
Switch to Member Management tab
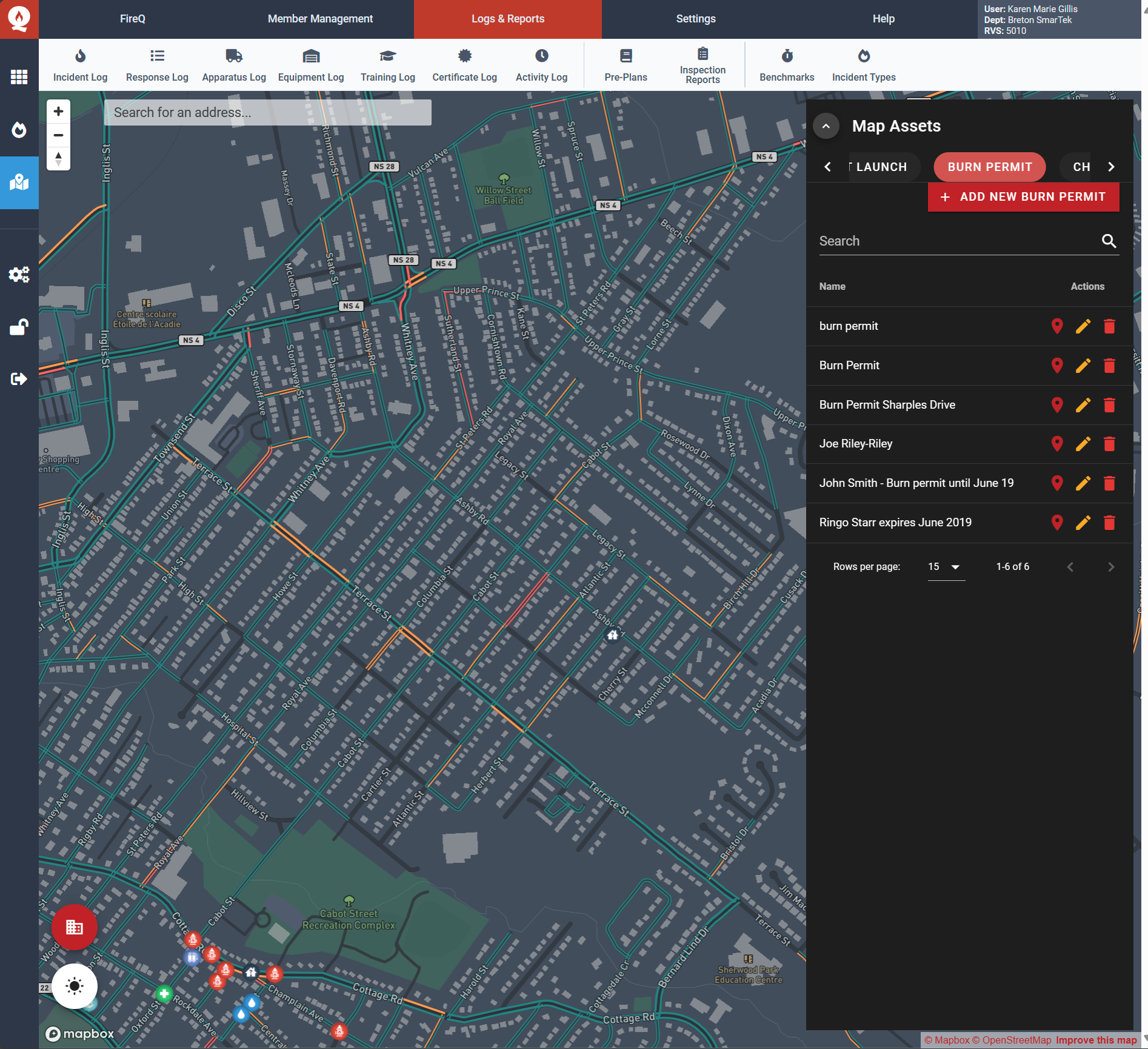pyautogui.click(x=320, y=19)
